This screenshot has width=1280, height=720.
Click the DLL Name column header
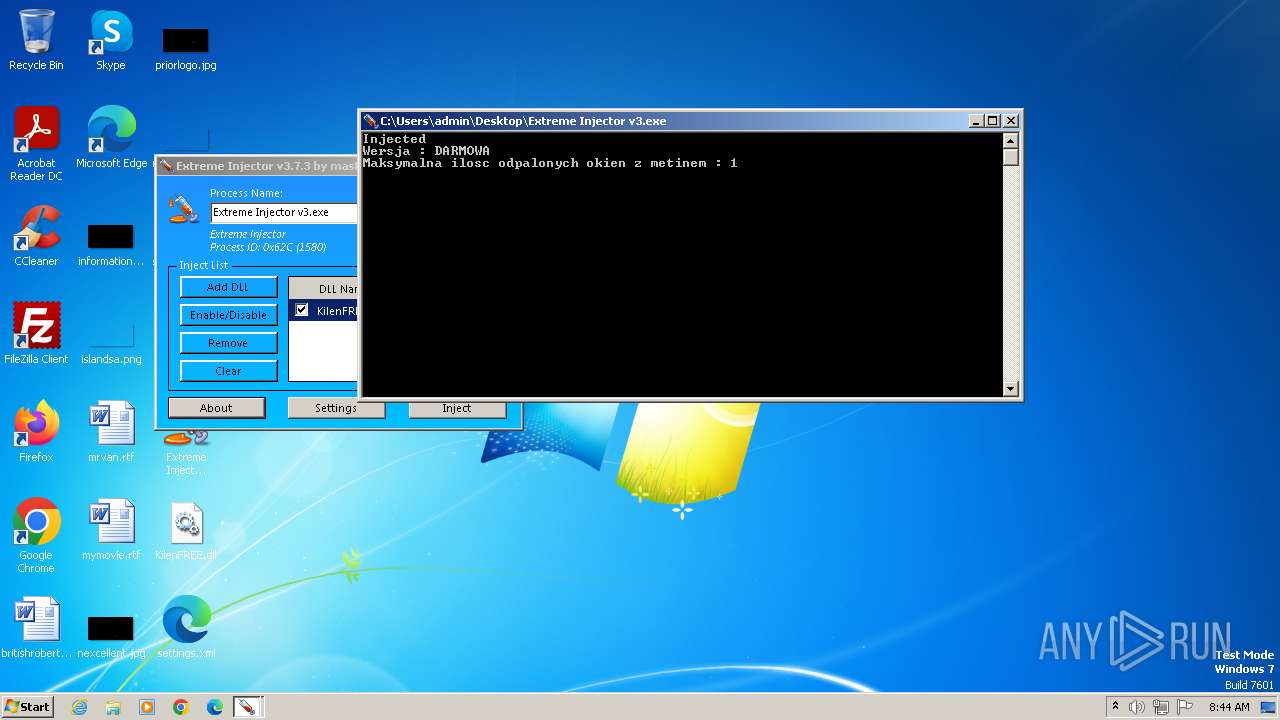click(324, 289)
